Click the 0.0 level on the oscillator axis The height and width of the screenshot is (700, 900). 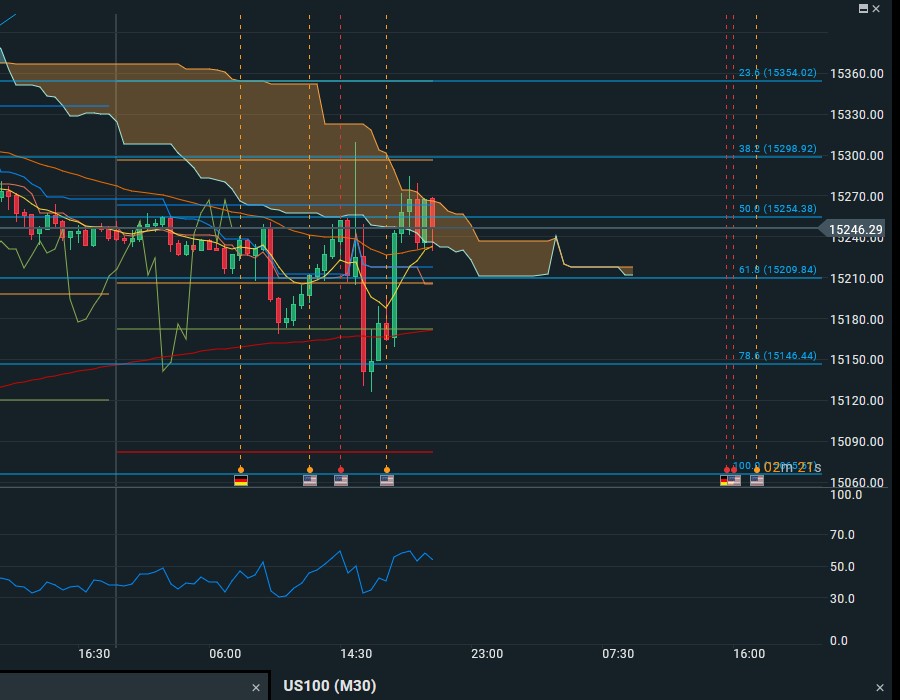coord(839,641)
